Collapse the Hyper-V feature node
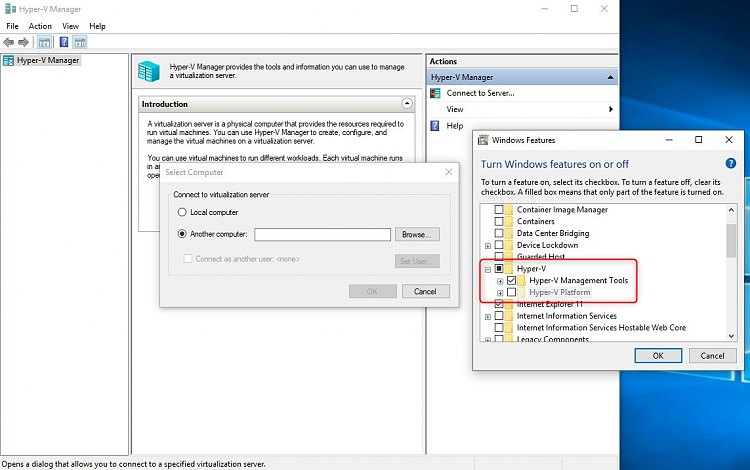The height and width of the screenshot is (470, 750). pyautogui.click(x=487, y=269)
